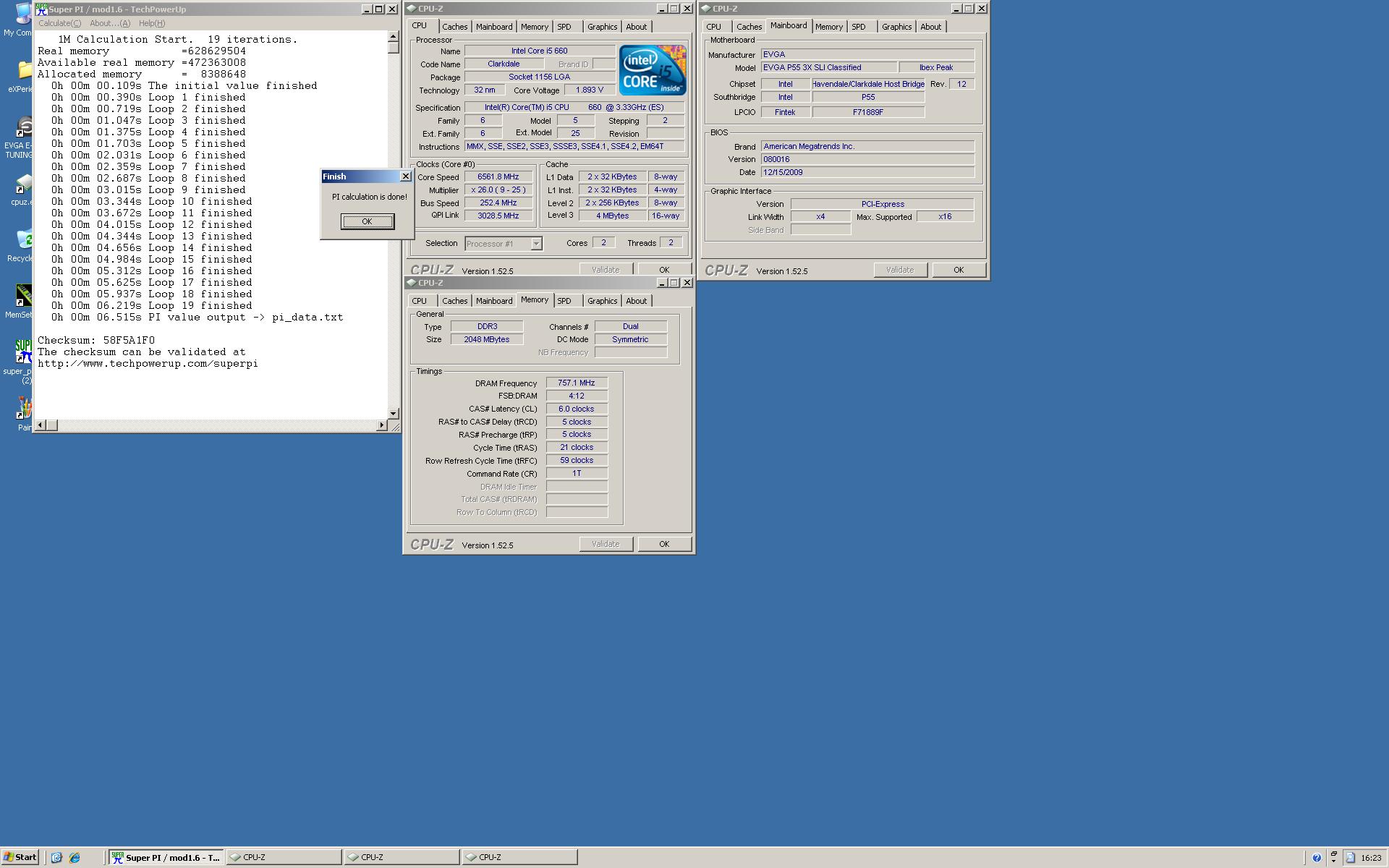This screenshot has width=1389, height=868.
Task: Open the Help menu in Super PI
Action: point(152,23)
